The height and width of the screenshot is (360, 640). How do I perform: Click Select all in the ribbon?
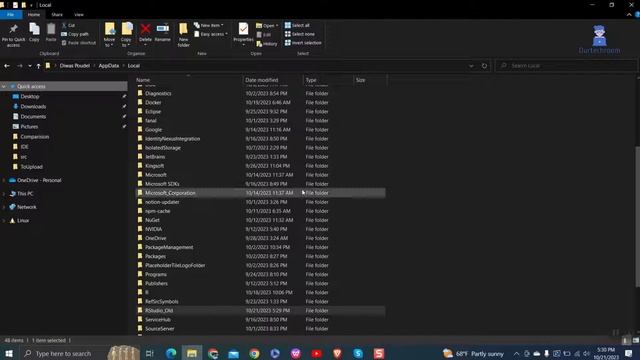(297, 25)
